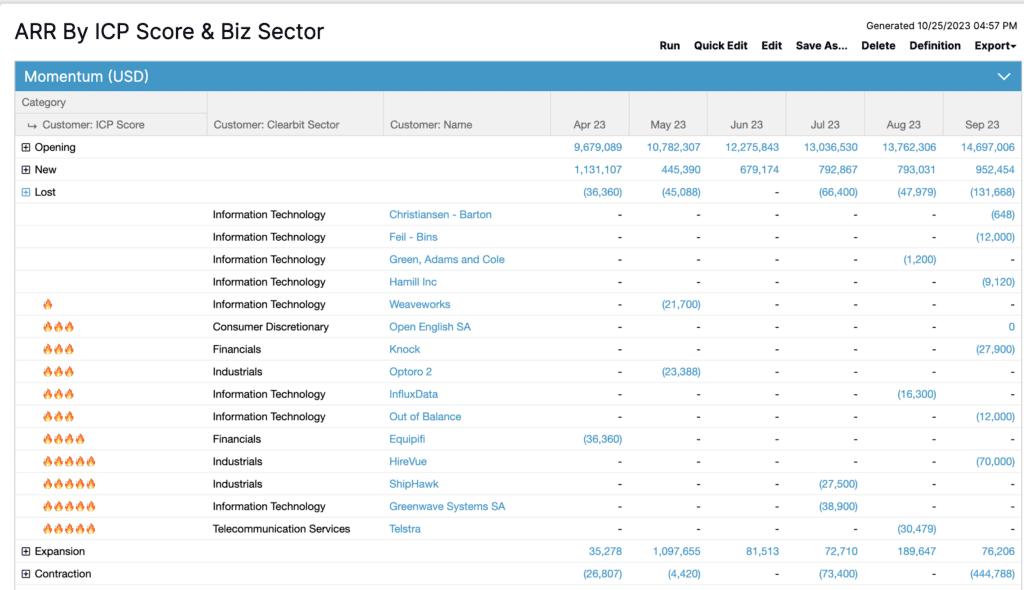Click the four-flame ICP score for Equipifi
This screenshot has height=590, width=1024.
click(x=63, y=439)
